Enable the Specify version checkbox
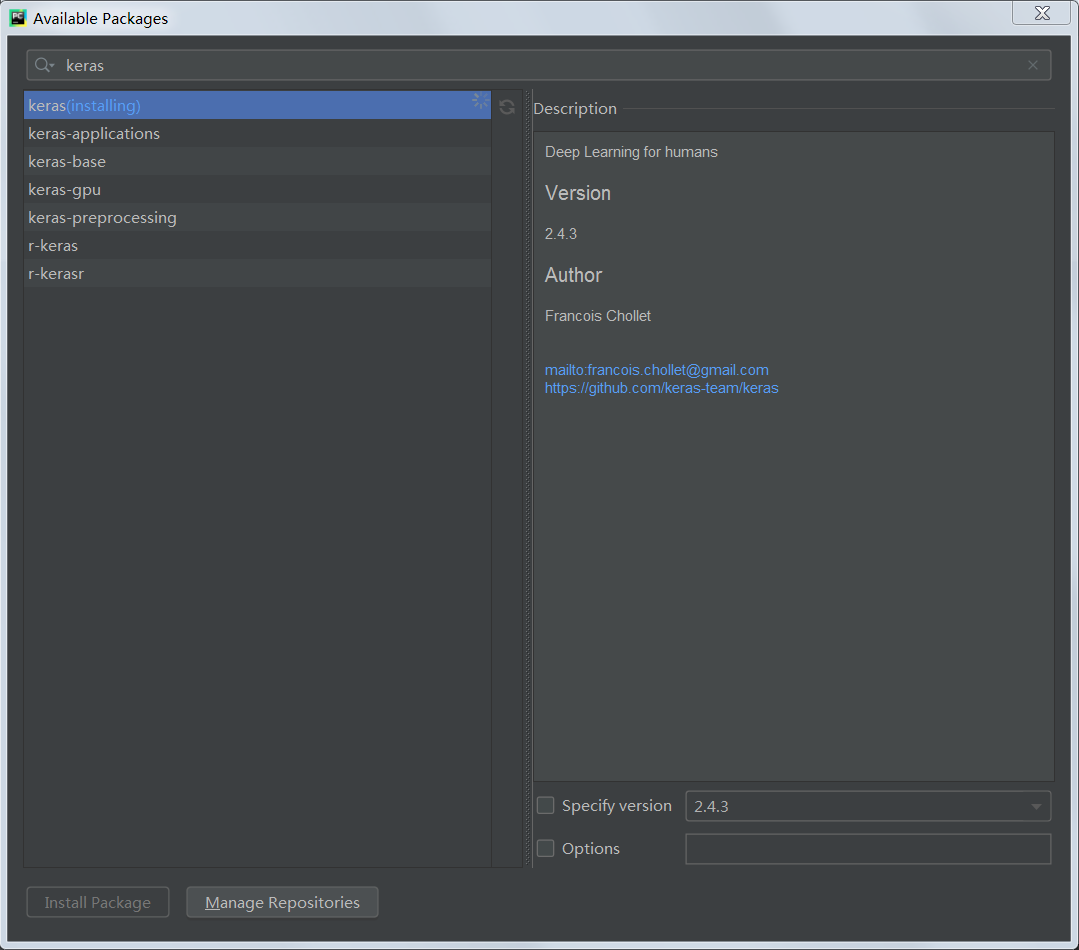 tap(545, 805)
